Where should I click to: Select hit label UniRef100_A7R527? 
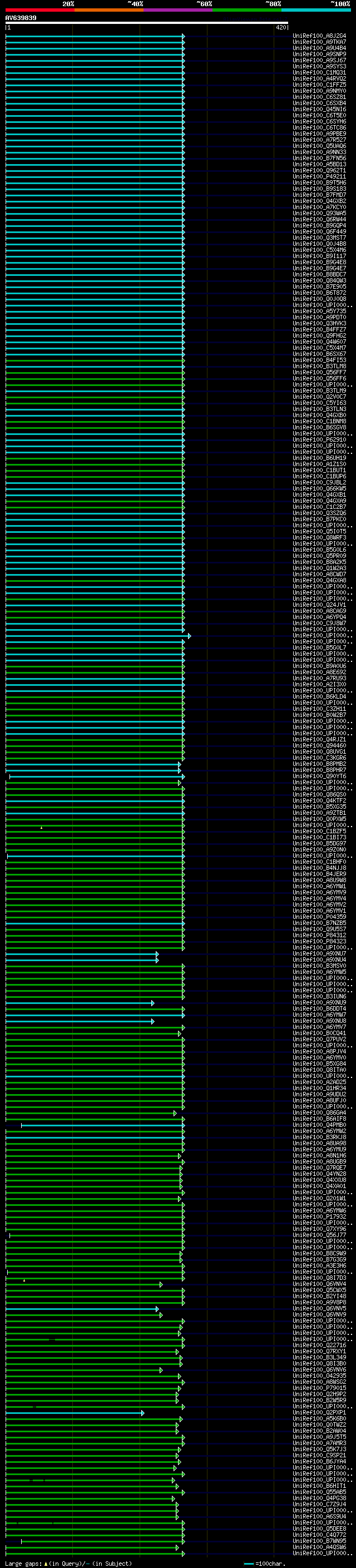pyautogui.click(x=319, y=140)
